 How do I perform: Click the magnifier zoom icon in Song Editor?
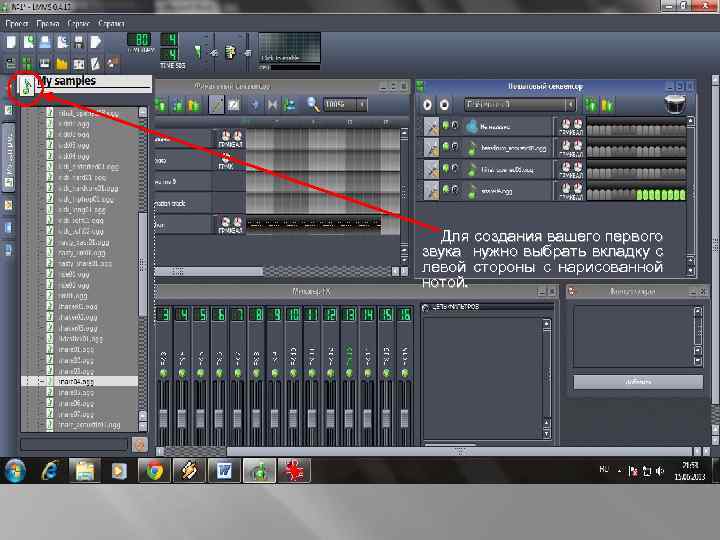point(313,105)
